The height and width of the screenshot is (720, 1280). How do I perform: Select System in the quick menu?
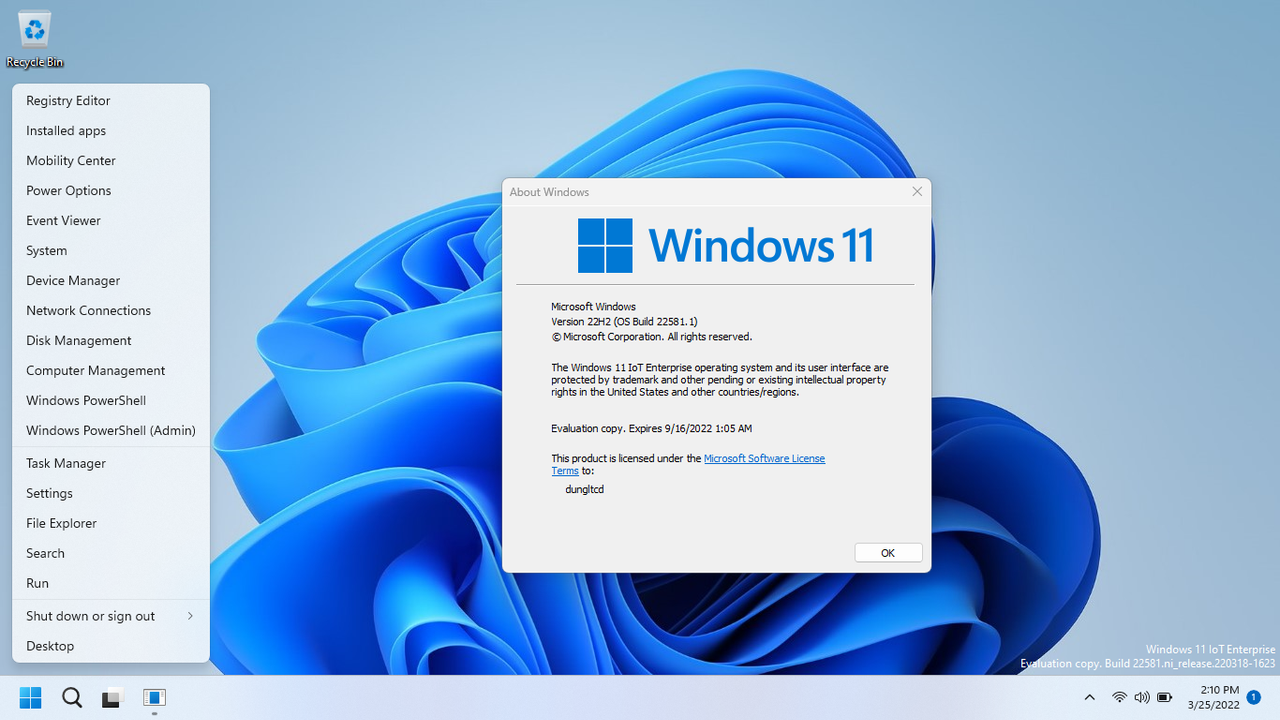(x=111, y=251)
